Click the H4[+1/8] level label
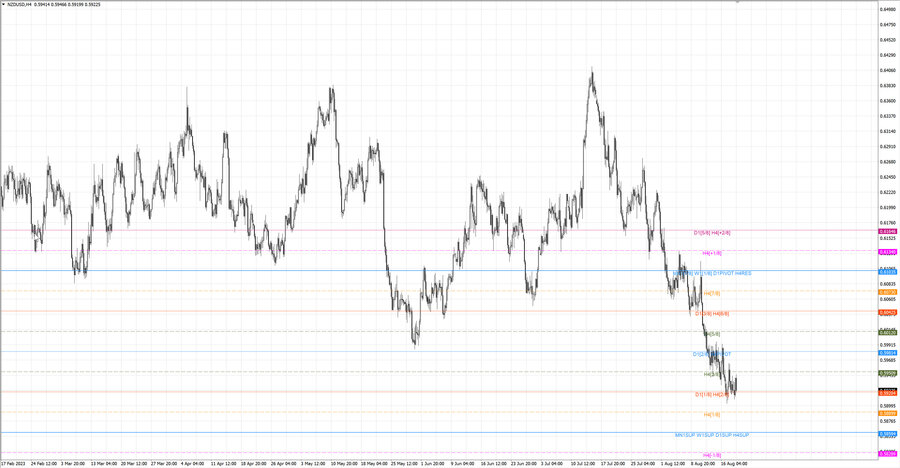The height and width of the screenshot is (468, 900). [712, 253]
